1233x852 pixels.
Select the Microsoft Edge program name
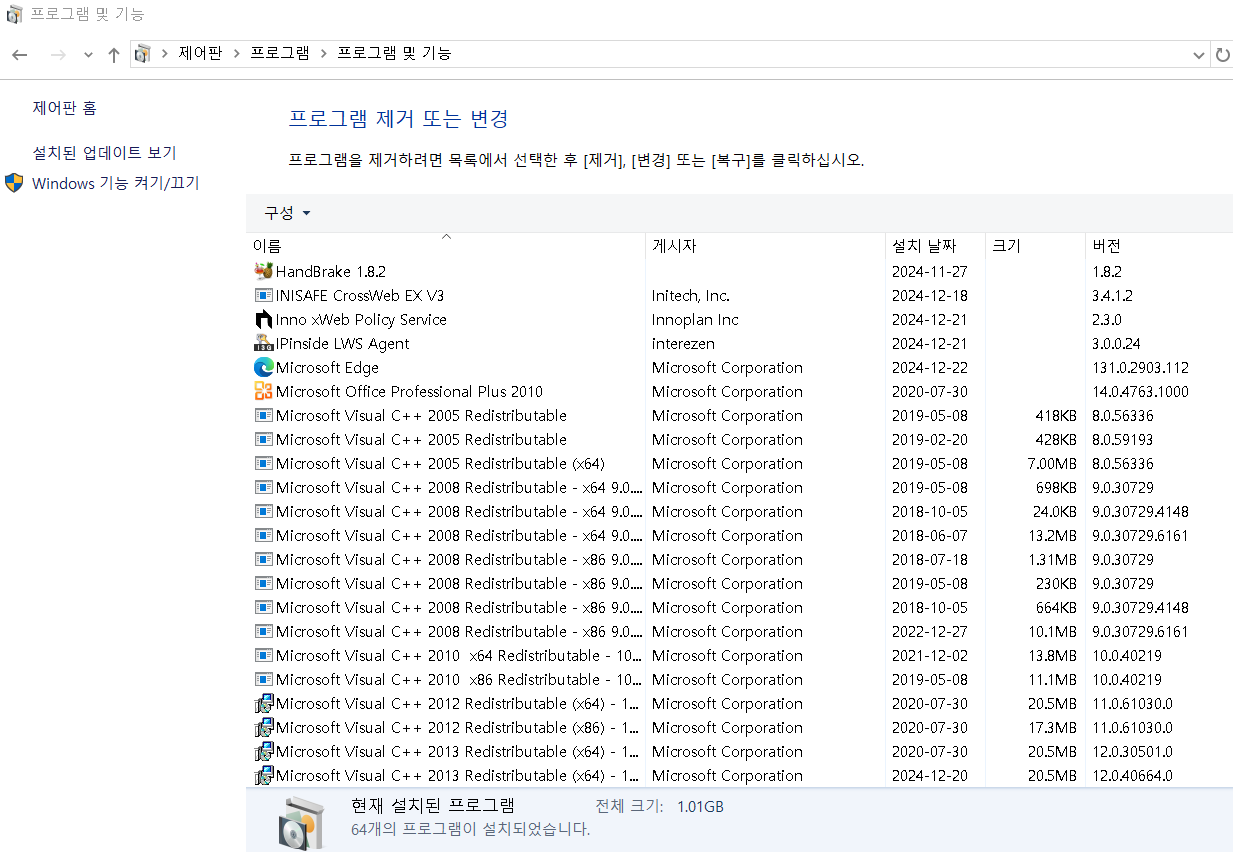point(327,368)
